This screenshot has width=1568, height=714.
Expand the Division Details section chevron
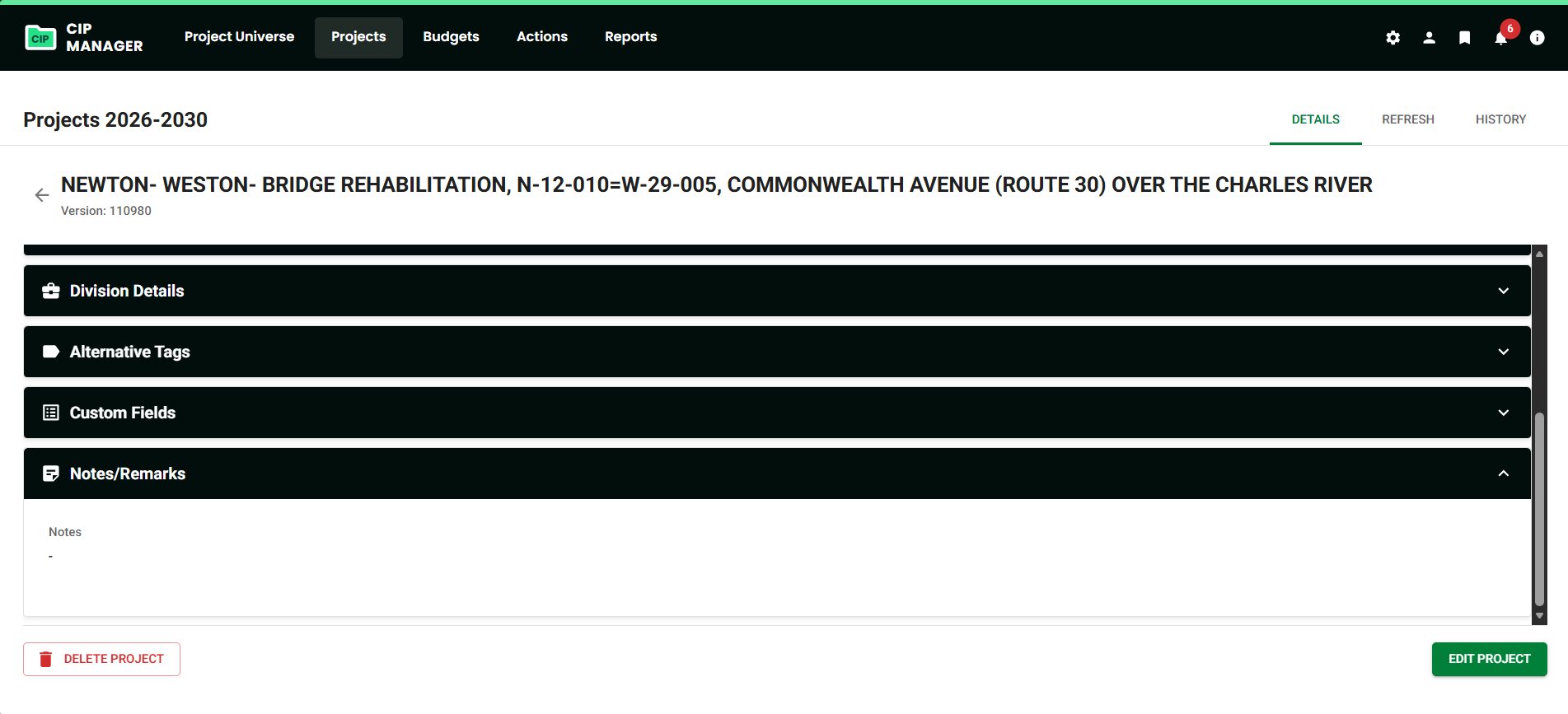click(1503, 291)
